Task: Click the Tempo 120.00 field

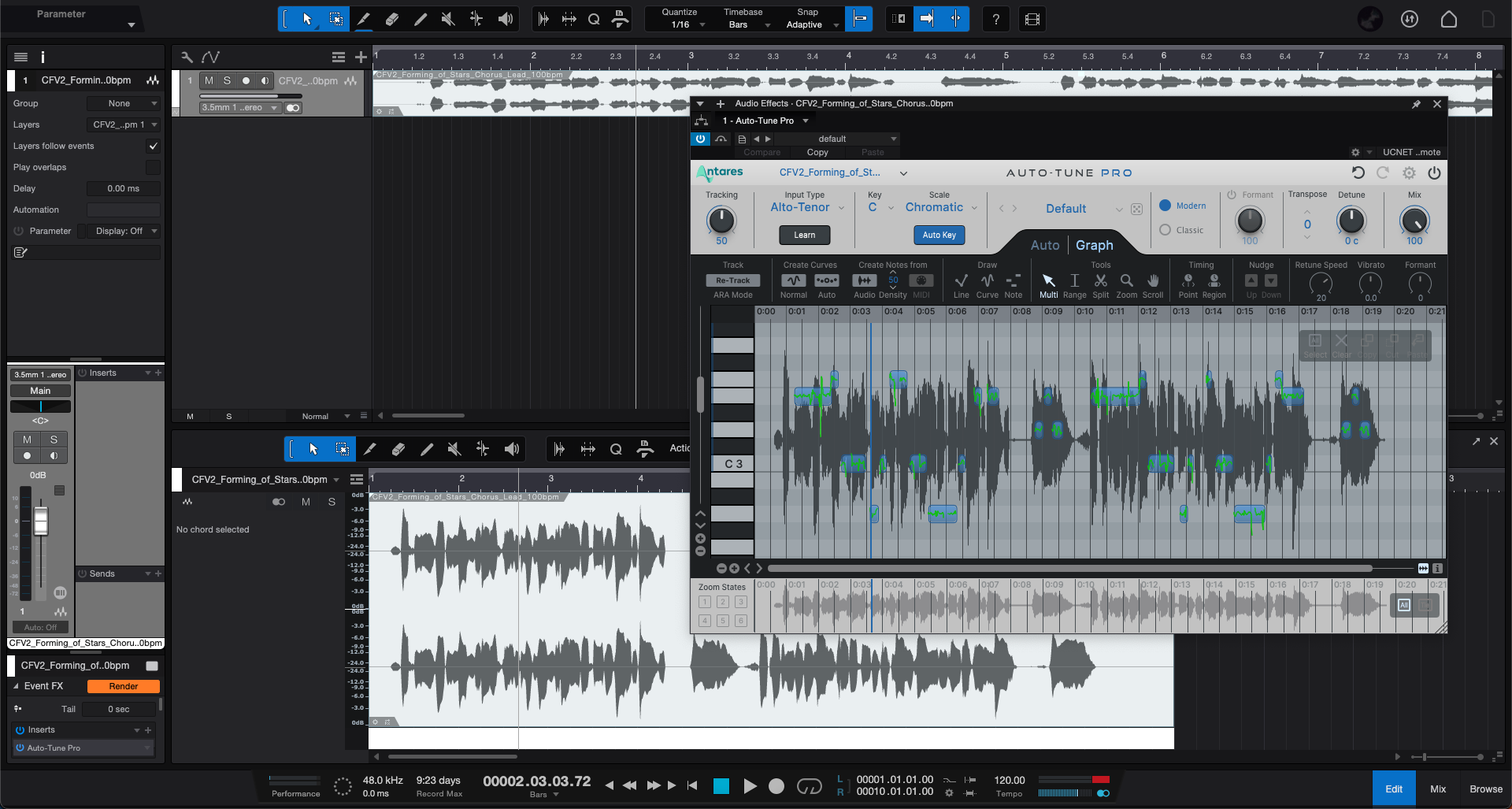Action: tap(1010, 780)
